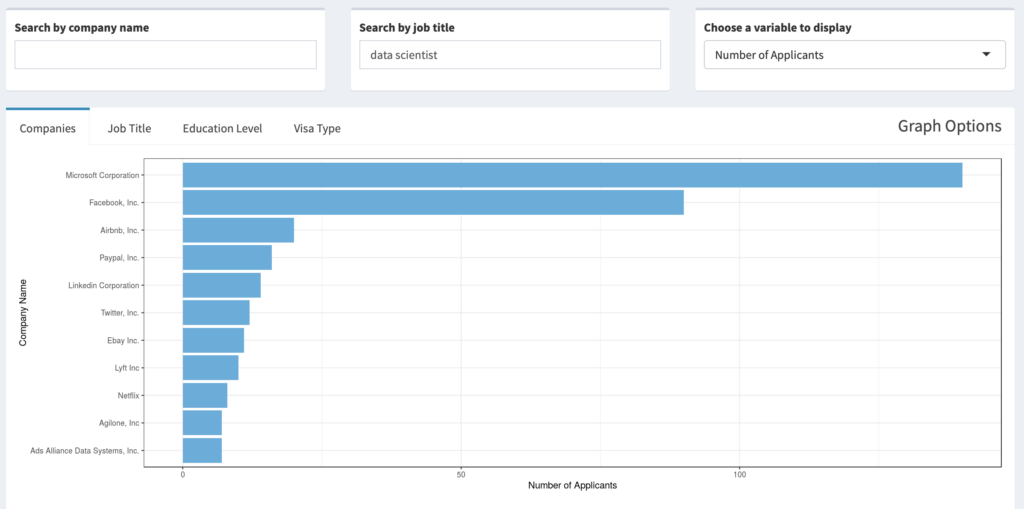
Task: Go to the Visa Type tab
Action: 317,128
